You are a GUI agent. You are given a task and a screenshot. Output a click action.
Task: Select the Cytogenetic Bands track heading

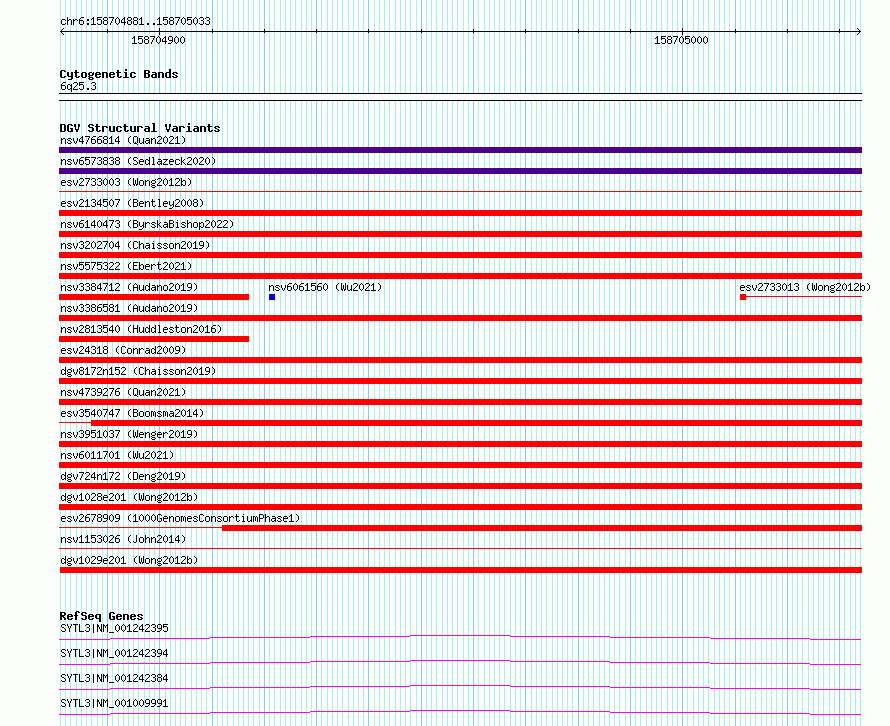pos(119,74)
